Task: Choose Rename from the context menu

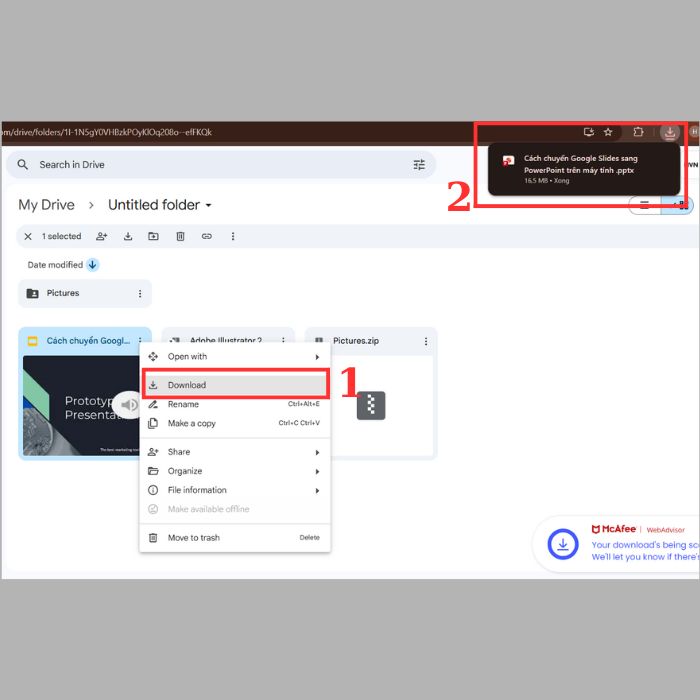Action: [x=235, y=404]
